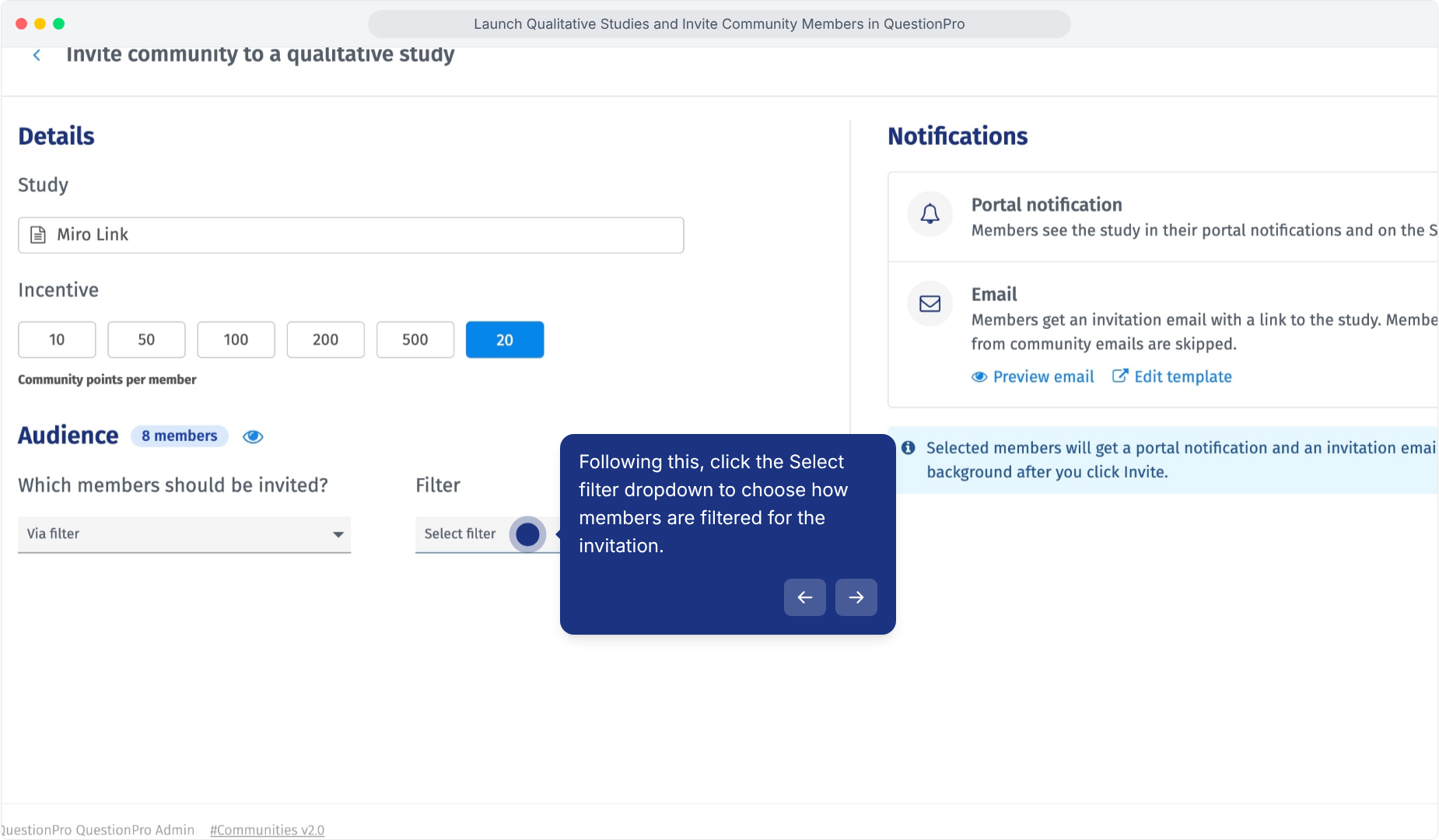The width and height of the screenshot is (1439, 840).
Task: Click the red close window button
Action: point(21,23)
